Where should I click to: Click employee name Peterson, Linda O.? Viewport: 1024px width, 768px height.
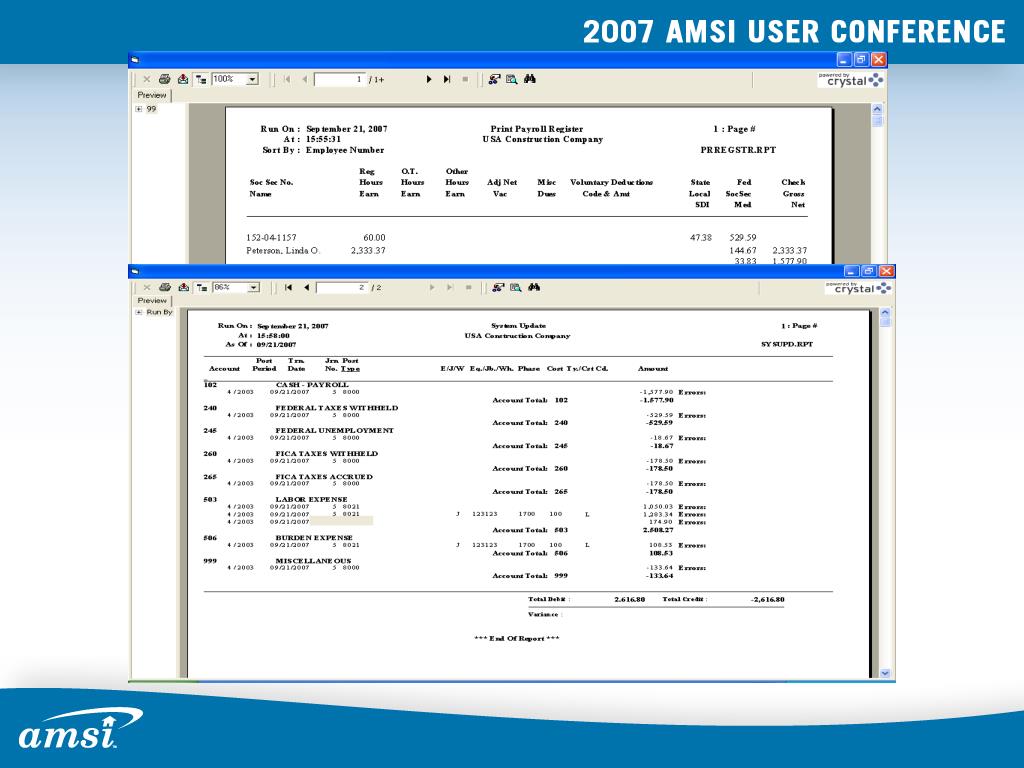coord(283,251)
